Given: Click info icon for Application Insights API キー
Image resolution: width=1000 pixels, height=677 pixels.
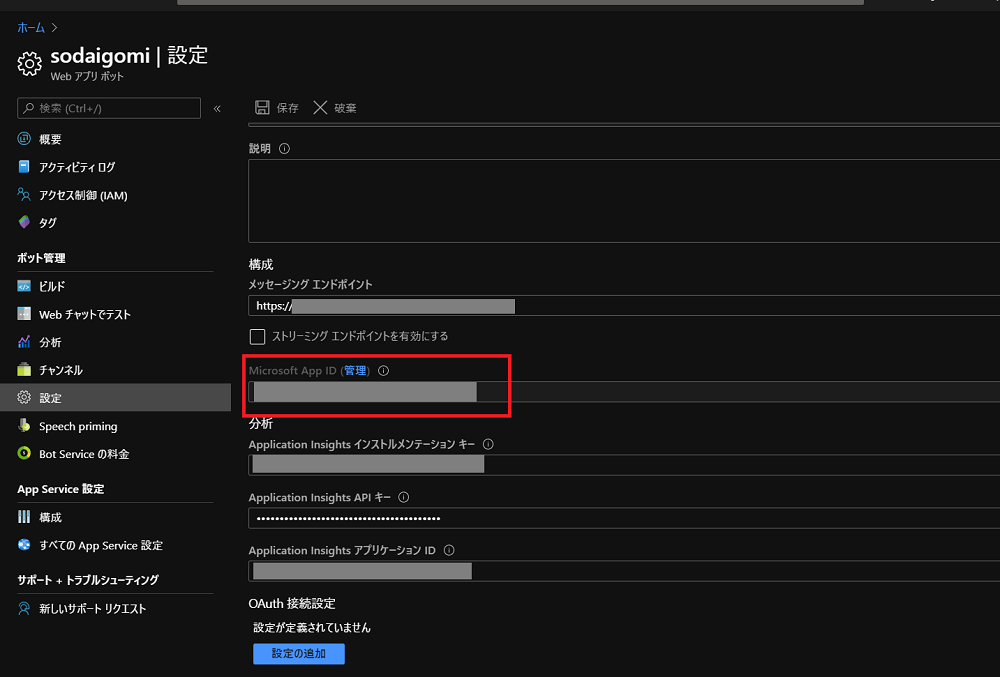Looking at the screenshot, I should [x=404, y=497].
